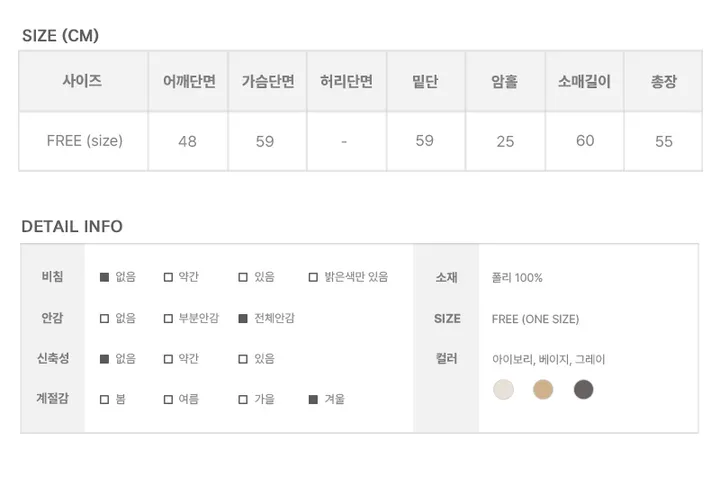Select the '봄' season checkbox
720x477 pixels.
tap(104, 399)
